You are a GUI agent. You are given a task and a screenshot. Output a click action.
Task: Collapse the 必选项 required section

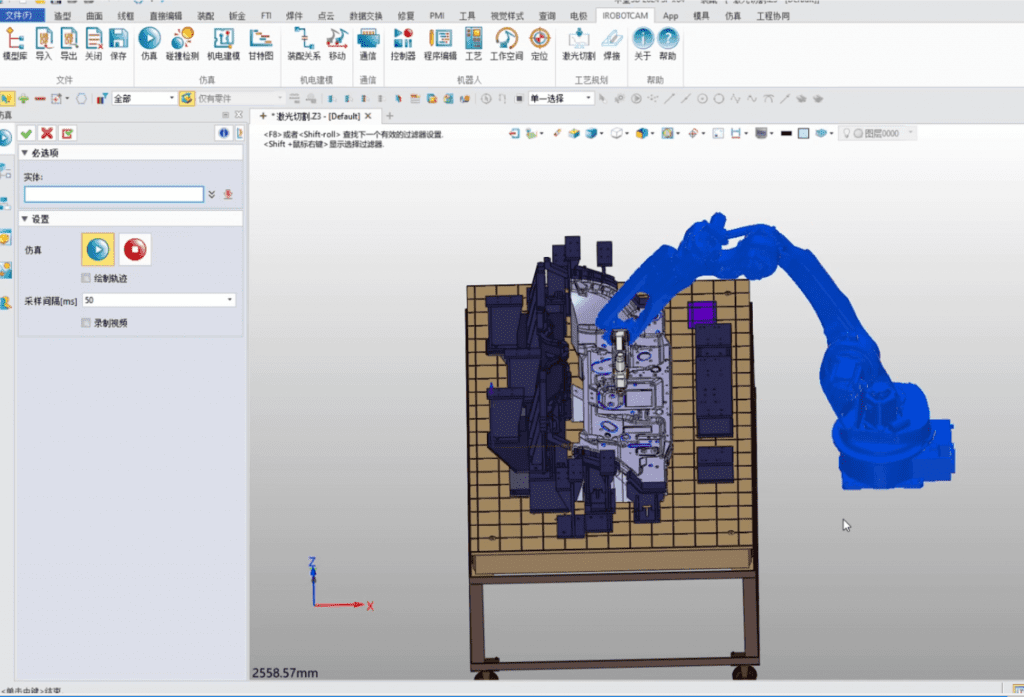tap(25, 153)
